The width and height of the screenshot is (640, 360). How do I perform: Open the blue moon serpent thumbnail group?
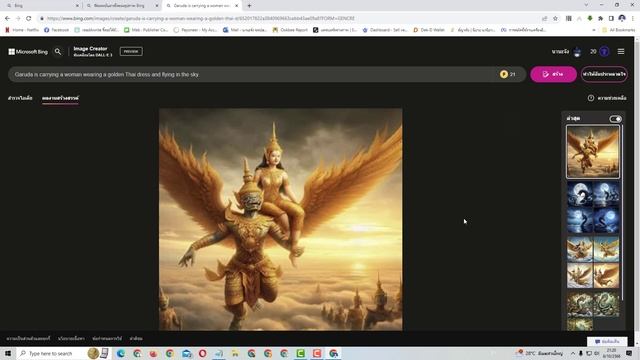tap(593, 207)
